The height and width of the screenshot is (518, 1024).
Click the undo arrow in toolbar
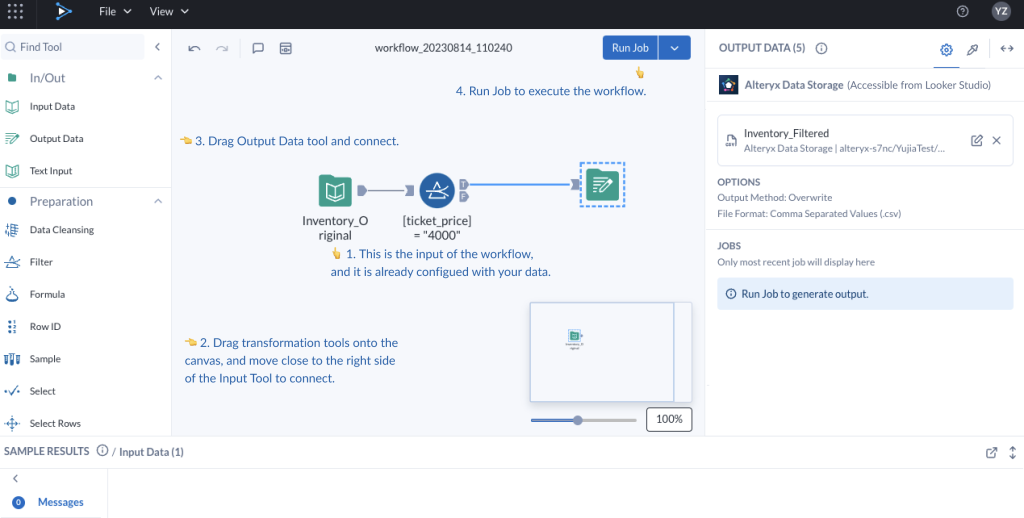[194, 48]
